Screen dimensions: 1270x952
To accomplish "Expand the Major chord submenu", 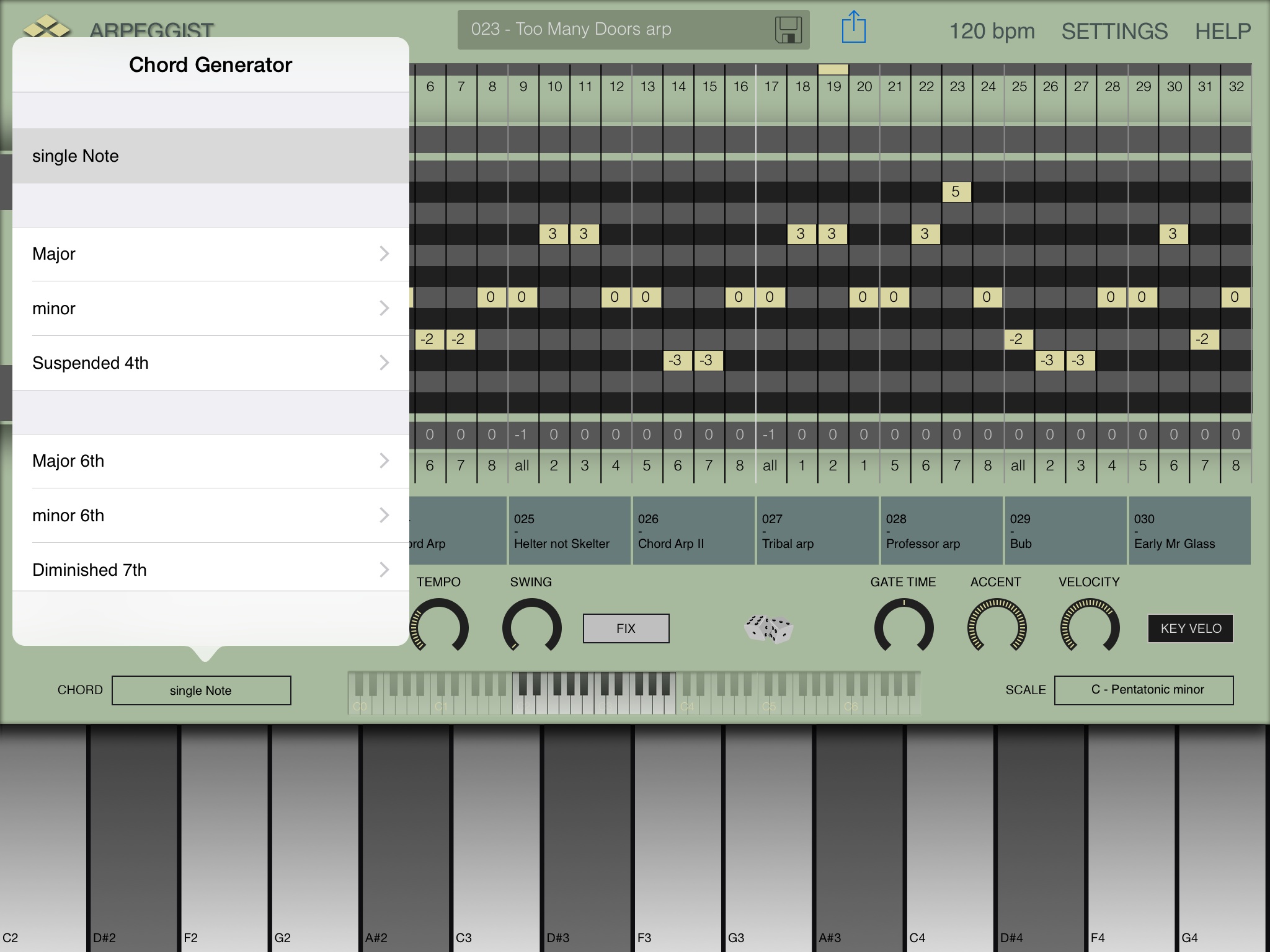I will pyautogui.click(x=211, y=254).
